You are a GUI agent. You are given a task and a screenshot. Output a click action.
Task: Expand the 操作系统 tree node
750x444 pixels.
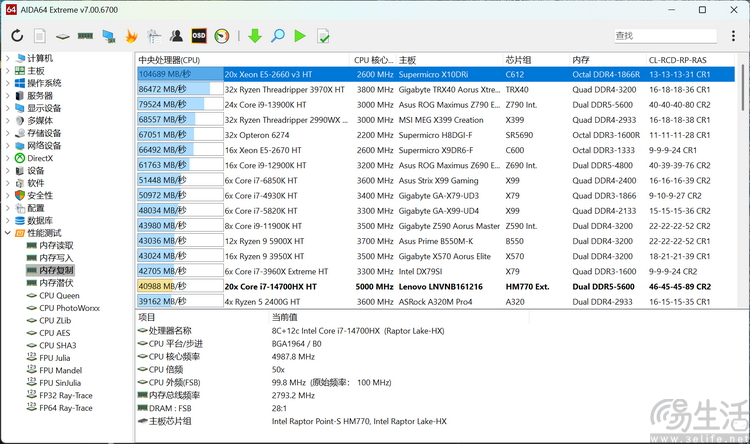[8, 83]
